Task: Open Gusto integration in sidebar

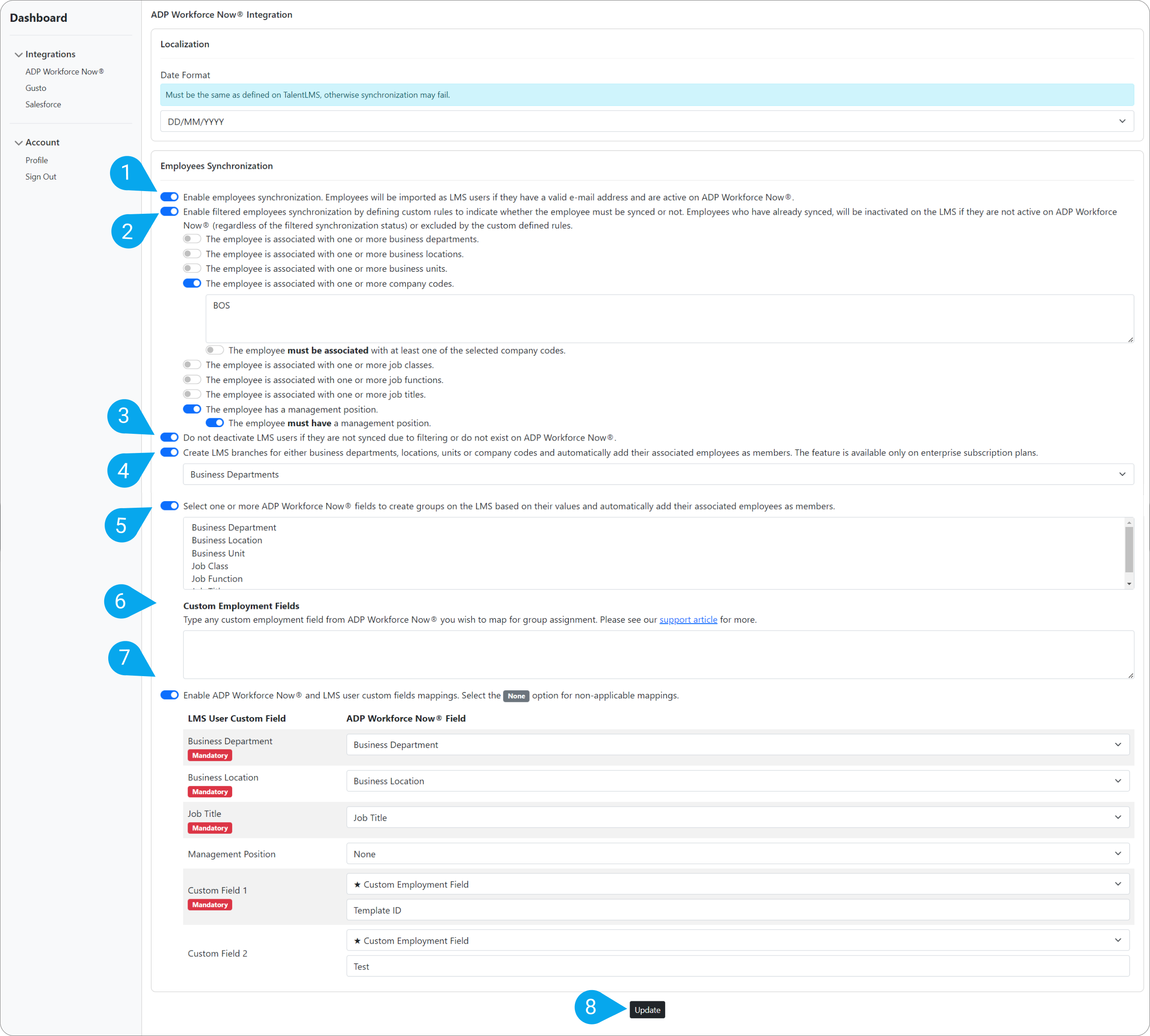Action: coord(36,88)
